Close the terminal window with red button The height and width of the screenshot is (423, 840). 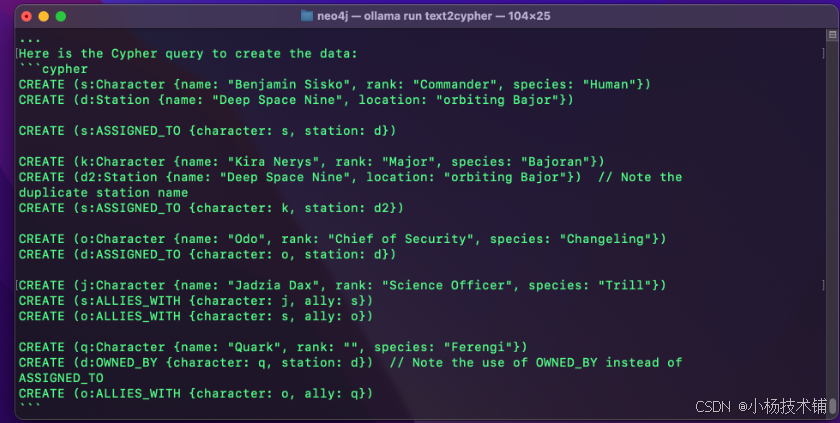(x=26, y=17)
